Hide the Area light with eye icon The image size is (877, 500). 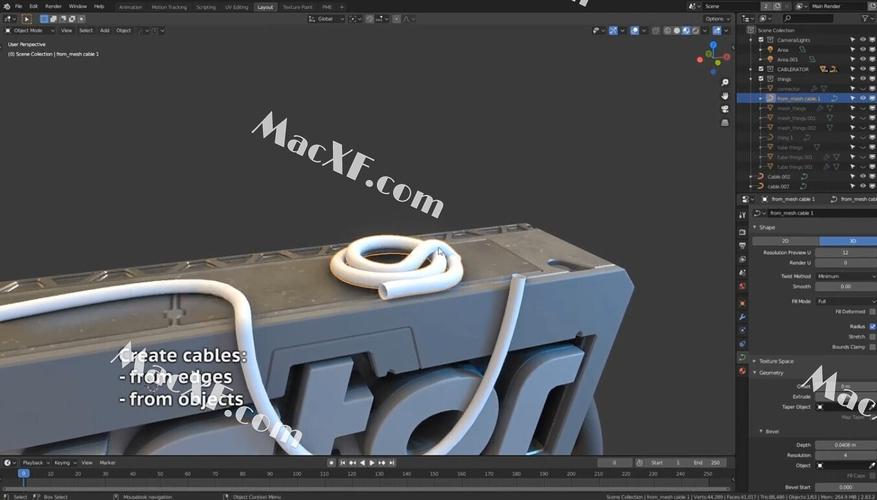(x=862, y=50)
